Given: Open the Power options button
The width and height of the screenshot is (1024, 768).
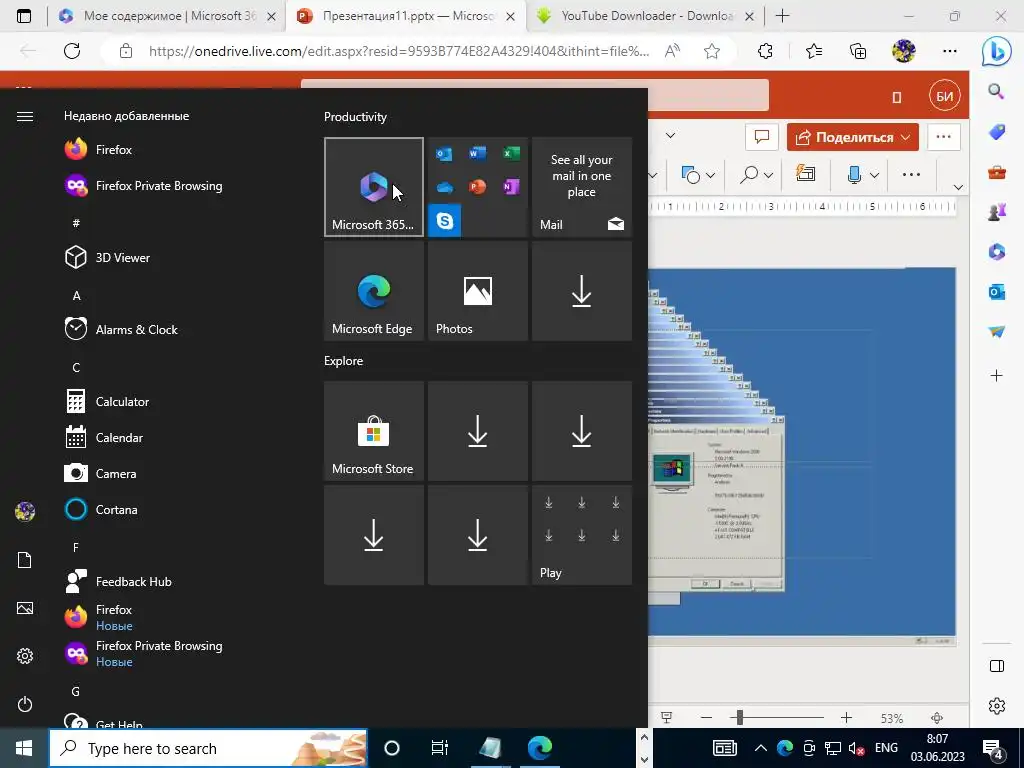Looking at the screenshot, I should coord(25,704).
